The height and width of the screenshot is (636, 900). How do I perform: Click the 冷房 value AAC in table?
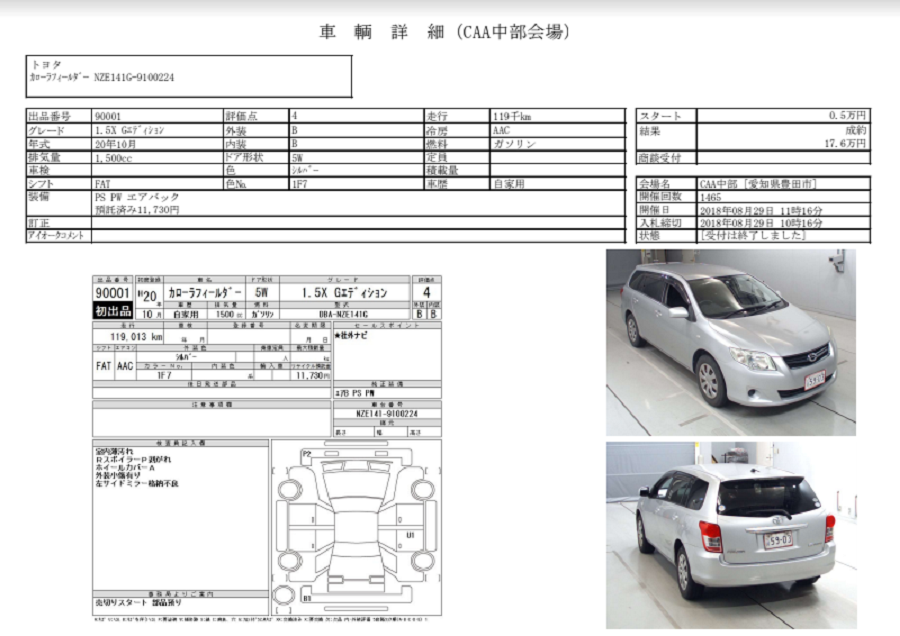(501, 130)
